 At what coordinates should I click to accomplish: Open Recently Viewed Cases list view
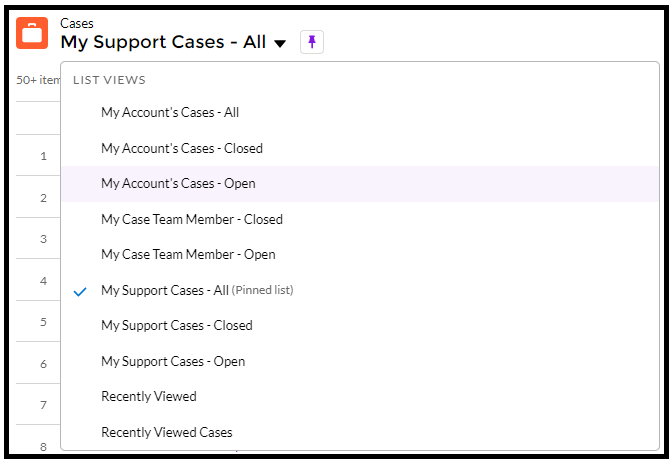point(167,432)
